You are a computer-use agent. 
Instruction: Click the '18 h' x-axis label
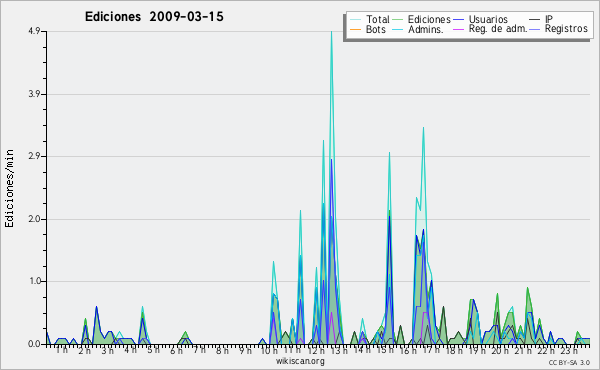[x=454, y=350]
